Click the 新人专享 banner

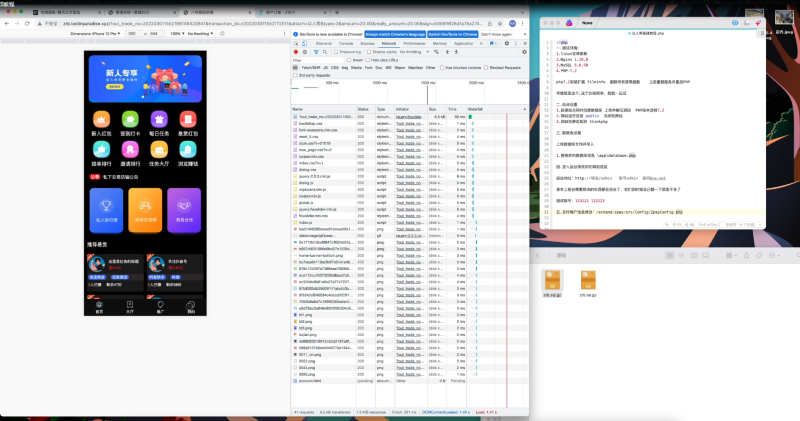click(x=145, y=79)
